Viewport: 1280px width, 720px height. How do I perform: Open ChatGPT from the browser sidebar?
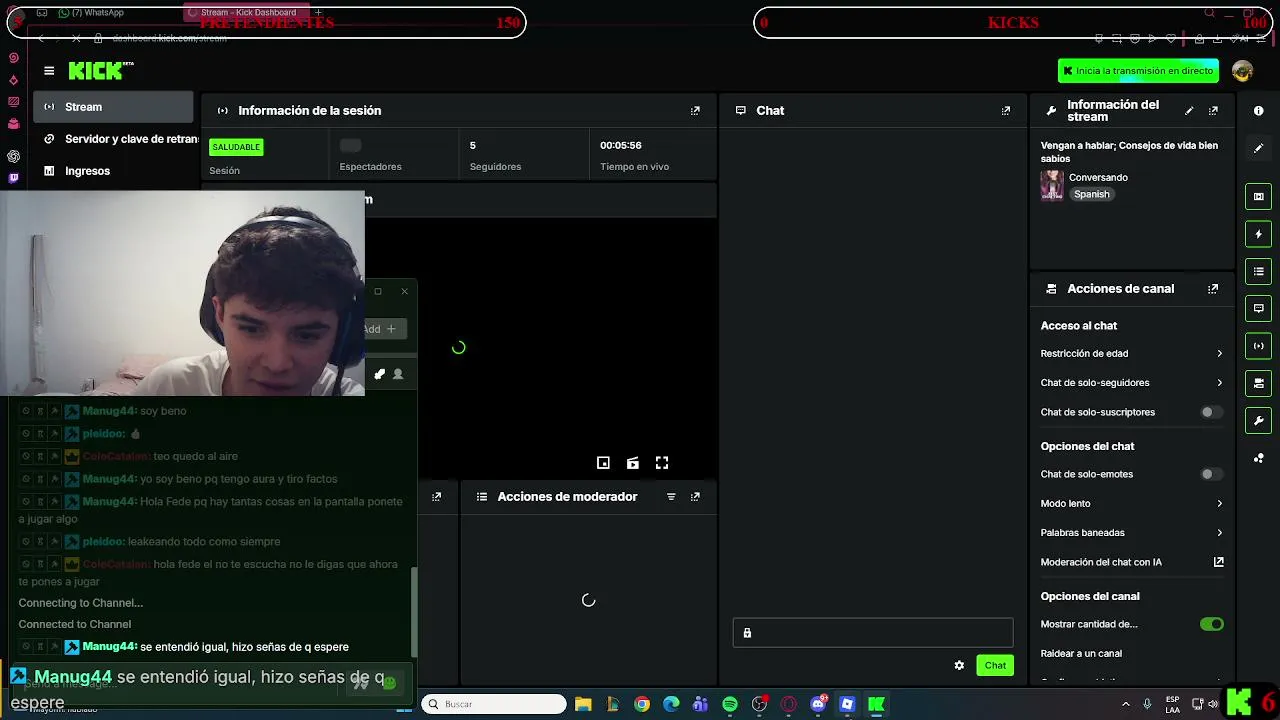tap(14, 156)
